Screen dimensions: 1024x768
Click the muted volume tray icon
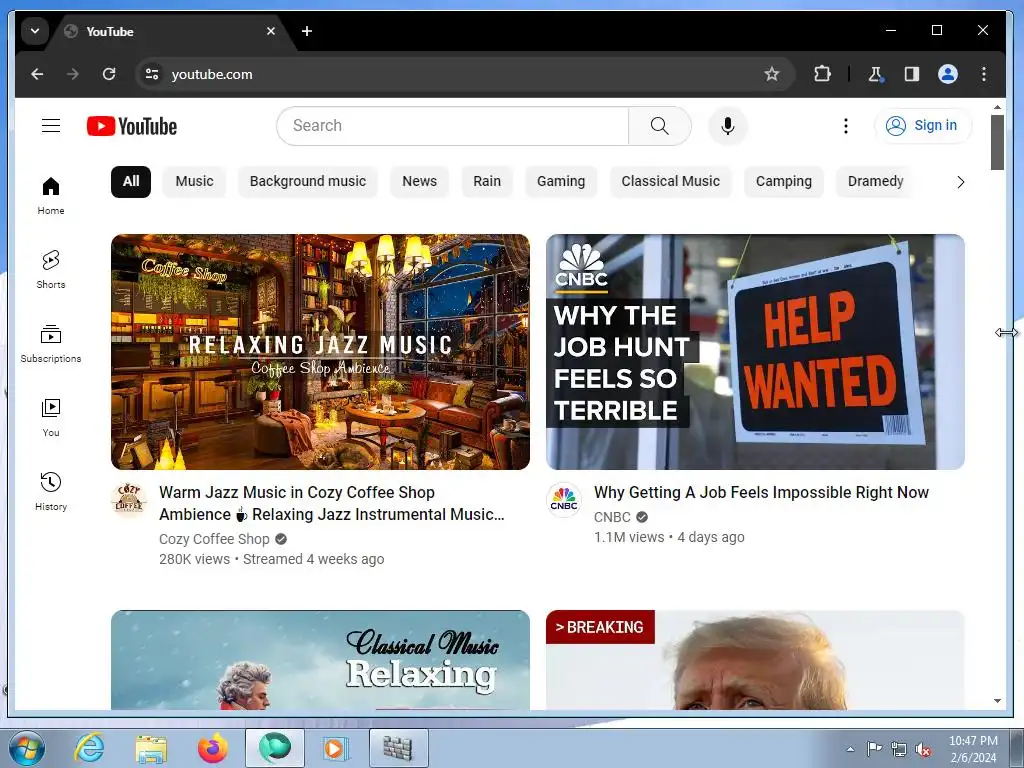(923, 750)
